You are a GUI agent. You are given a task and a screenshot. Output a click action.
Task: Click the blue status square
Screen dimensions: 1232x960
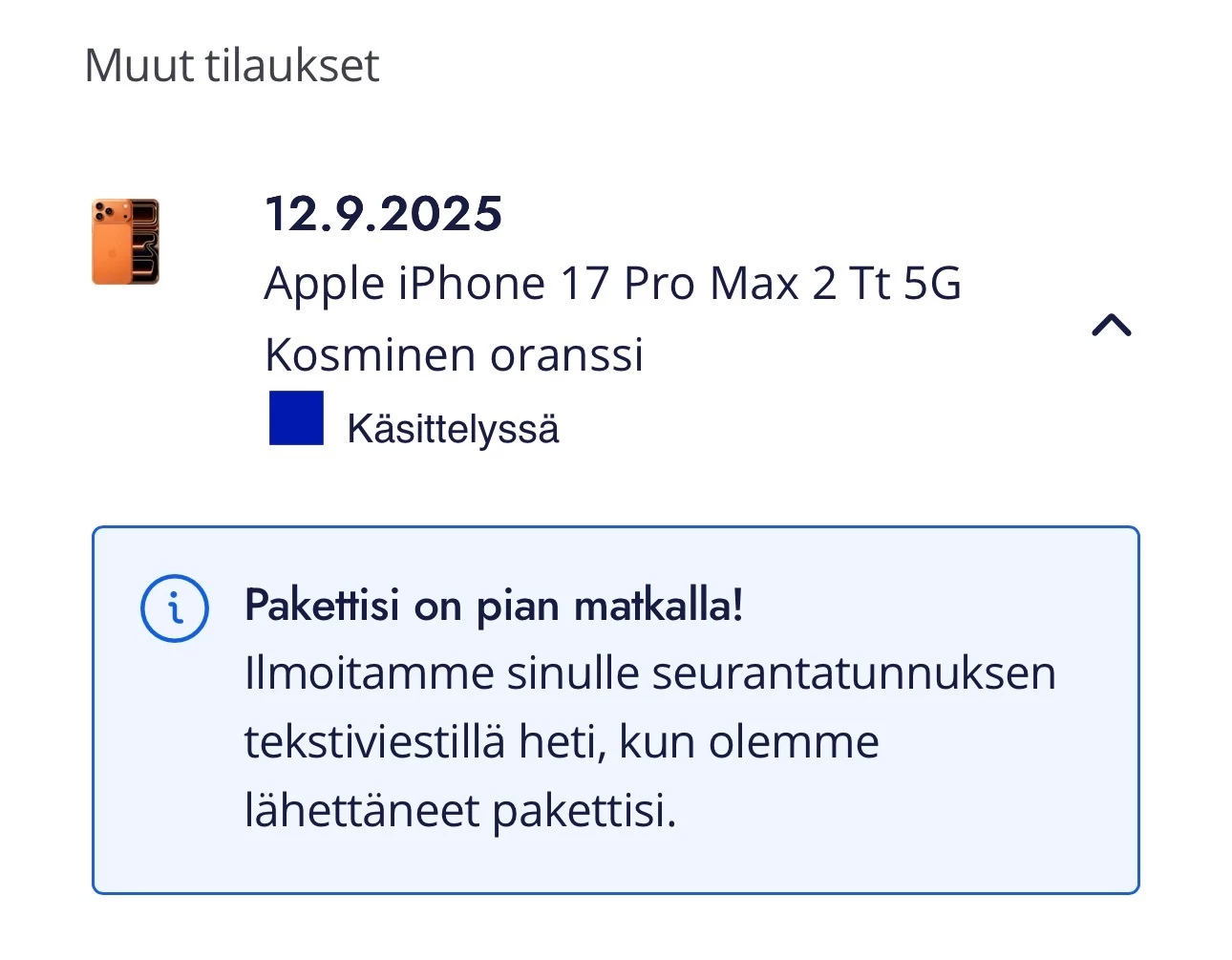point(296,418)
